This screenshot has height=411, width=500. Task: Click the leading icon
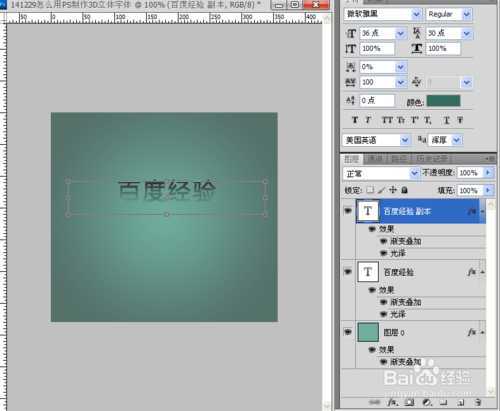(417, 33)
